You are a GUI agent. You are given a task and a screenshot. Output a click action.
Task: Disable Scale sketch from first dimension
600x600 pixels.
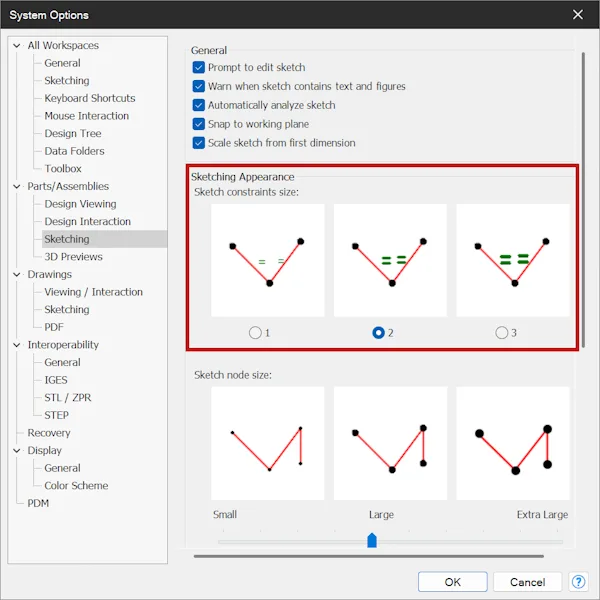(x=199, y=143)
